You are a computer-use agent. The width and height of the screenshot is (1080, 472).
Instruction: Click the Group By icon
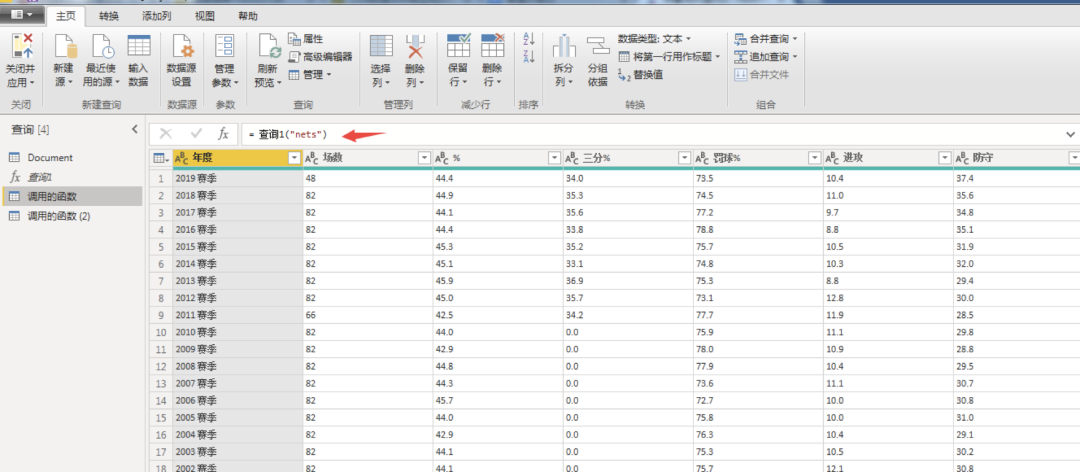[597, 47]
